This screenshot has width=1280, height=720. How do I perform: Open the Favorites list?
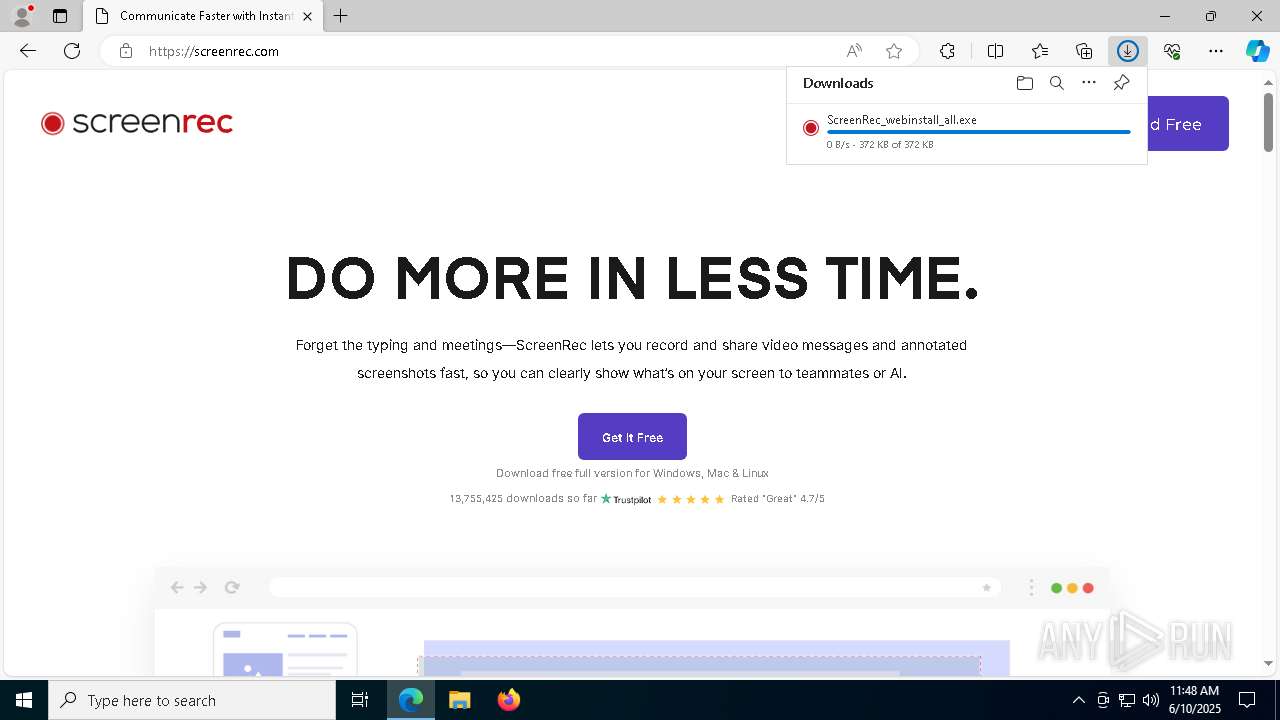click(1040, 51)
